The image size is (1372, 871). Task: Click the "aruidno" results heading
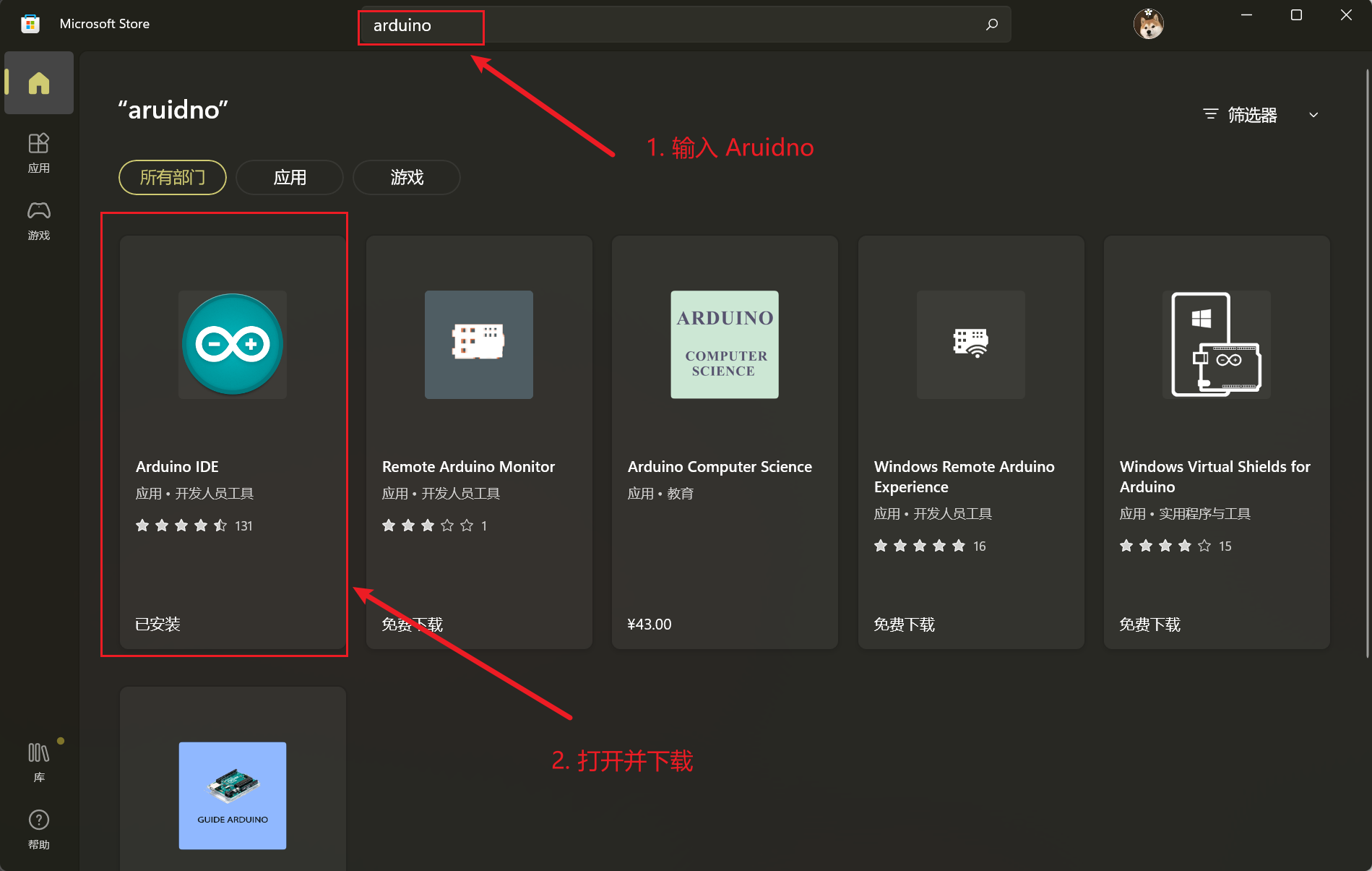point(173,110)
